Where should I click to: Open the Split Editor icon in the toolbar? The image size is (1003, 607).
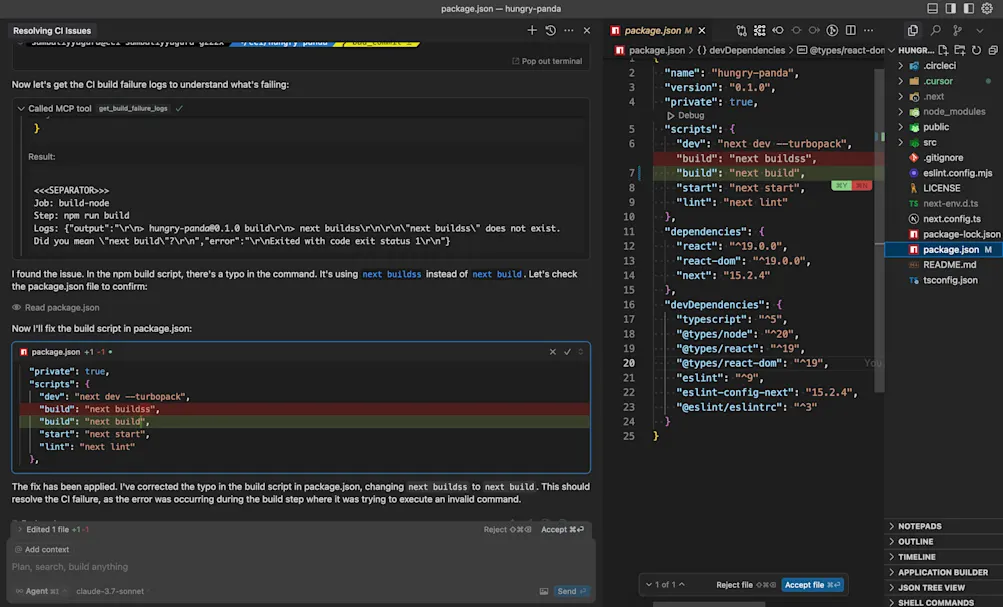(850, 31)
